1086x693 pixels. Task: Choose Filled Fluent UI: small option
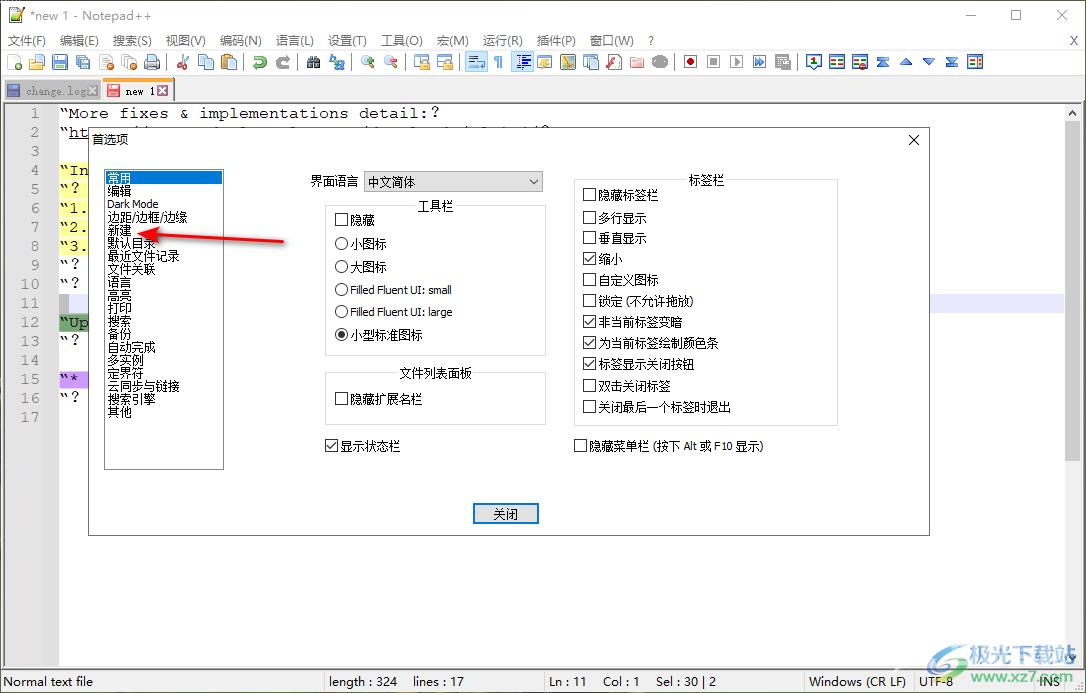tap(341, 289)
